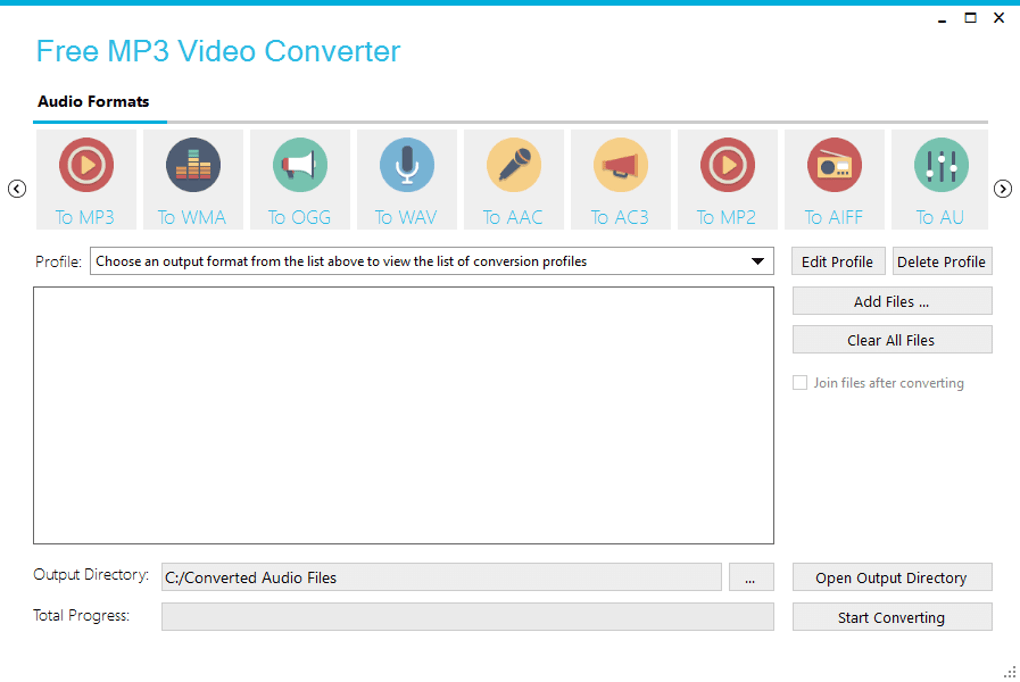Close the Free MP3 Video Converter window
The height and width of the screenshot is (682, 1020).
coord(999,18)
